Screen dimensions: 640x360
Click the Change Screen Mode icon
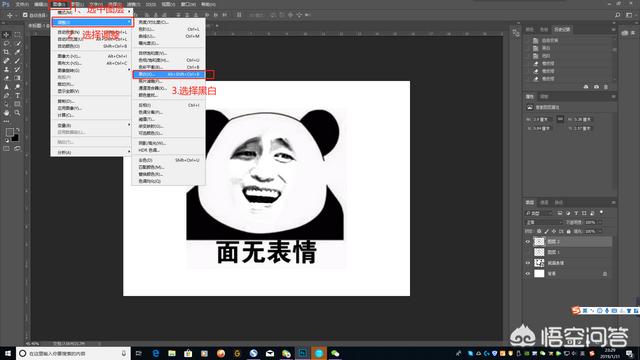17,149
